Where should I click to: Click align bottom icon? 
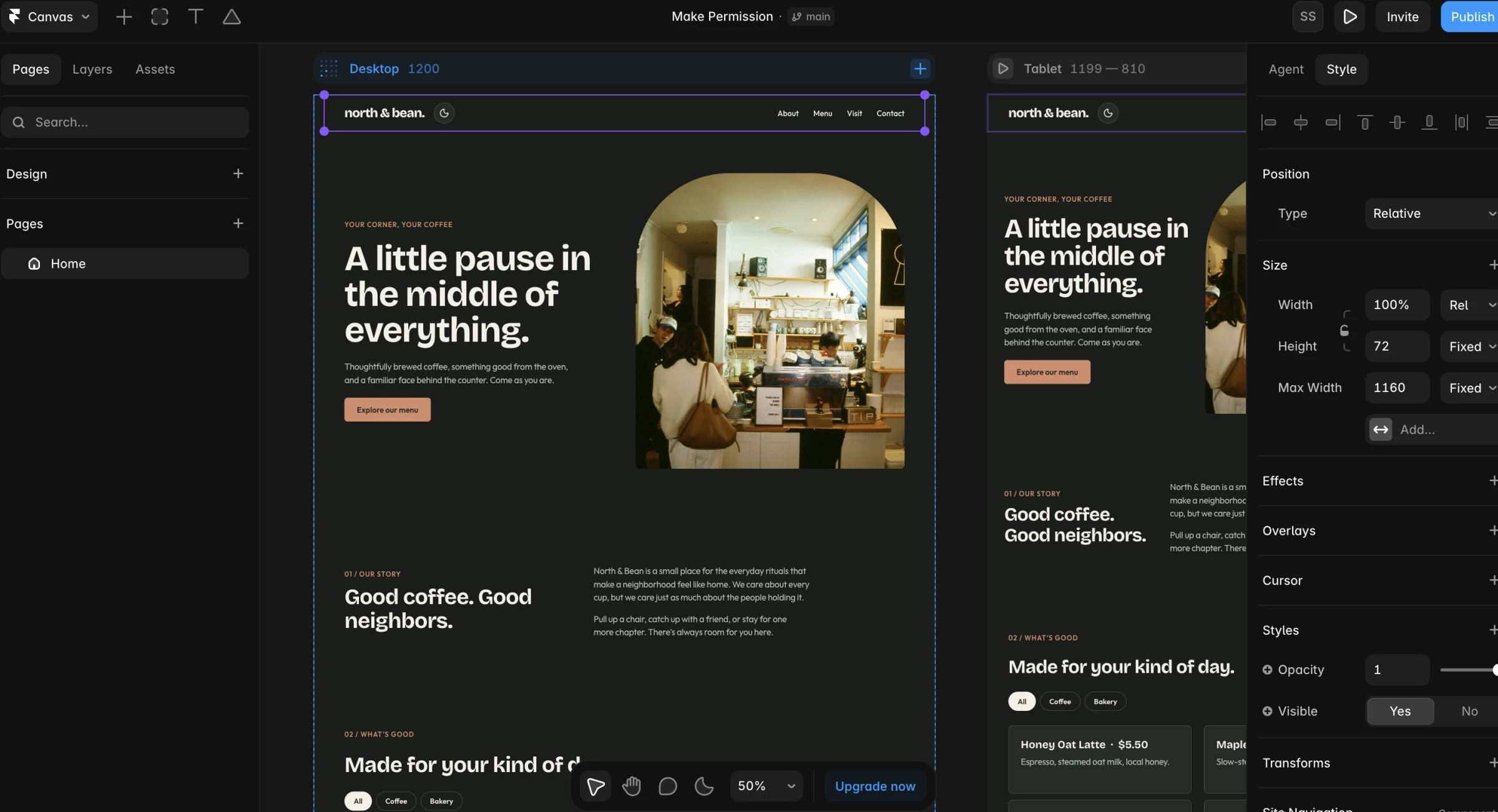click(1429, 122)
